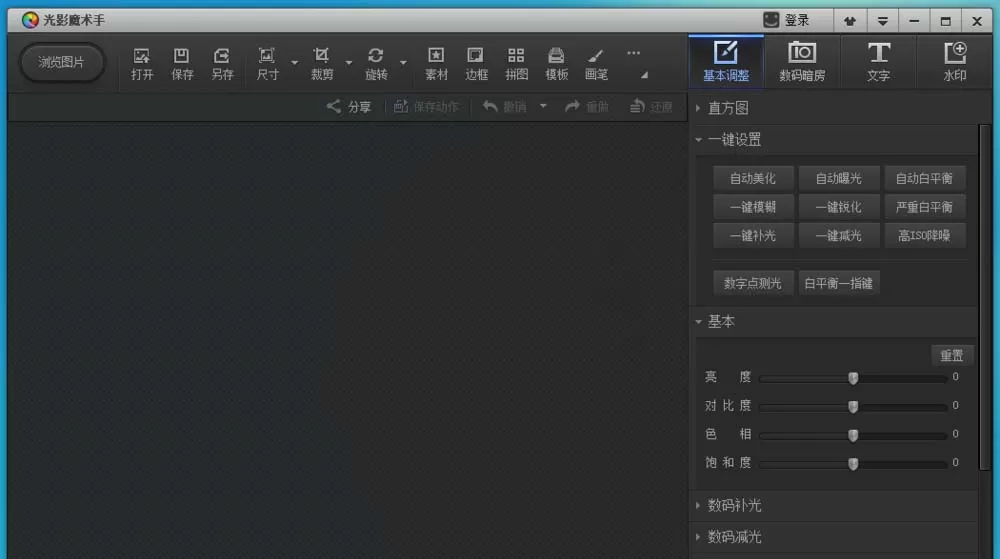This screenshot has width=1000, height=559.
Task: Click the 另存 (Save As) icon
Action: coord(222,56)
